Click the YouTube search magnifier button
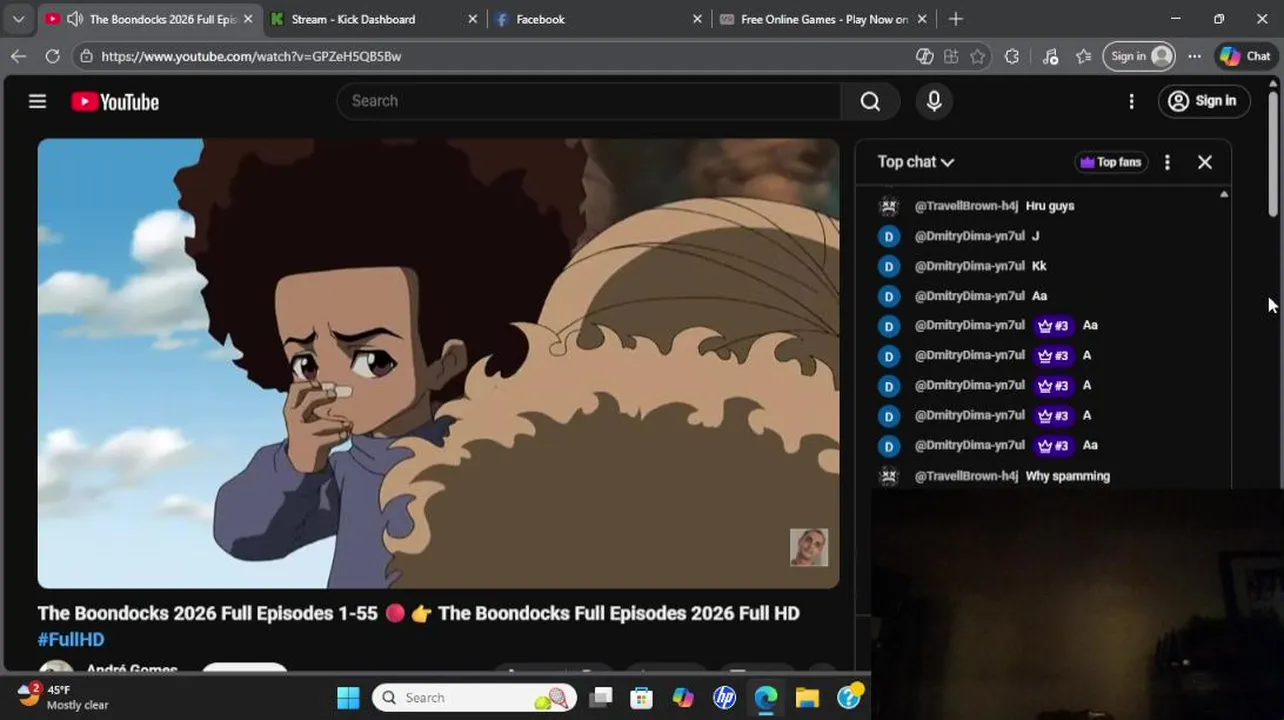The image size is (1284, 720). [x=870, y=101]
